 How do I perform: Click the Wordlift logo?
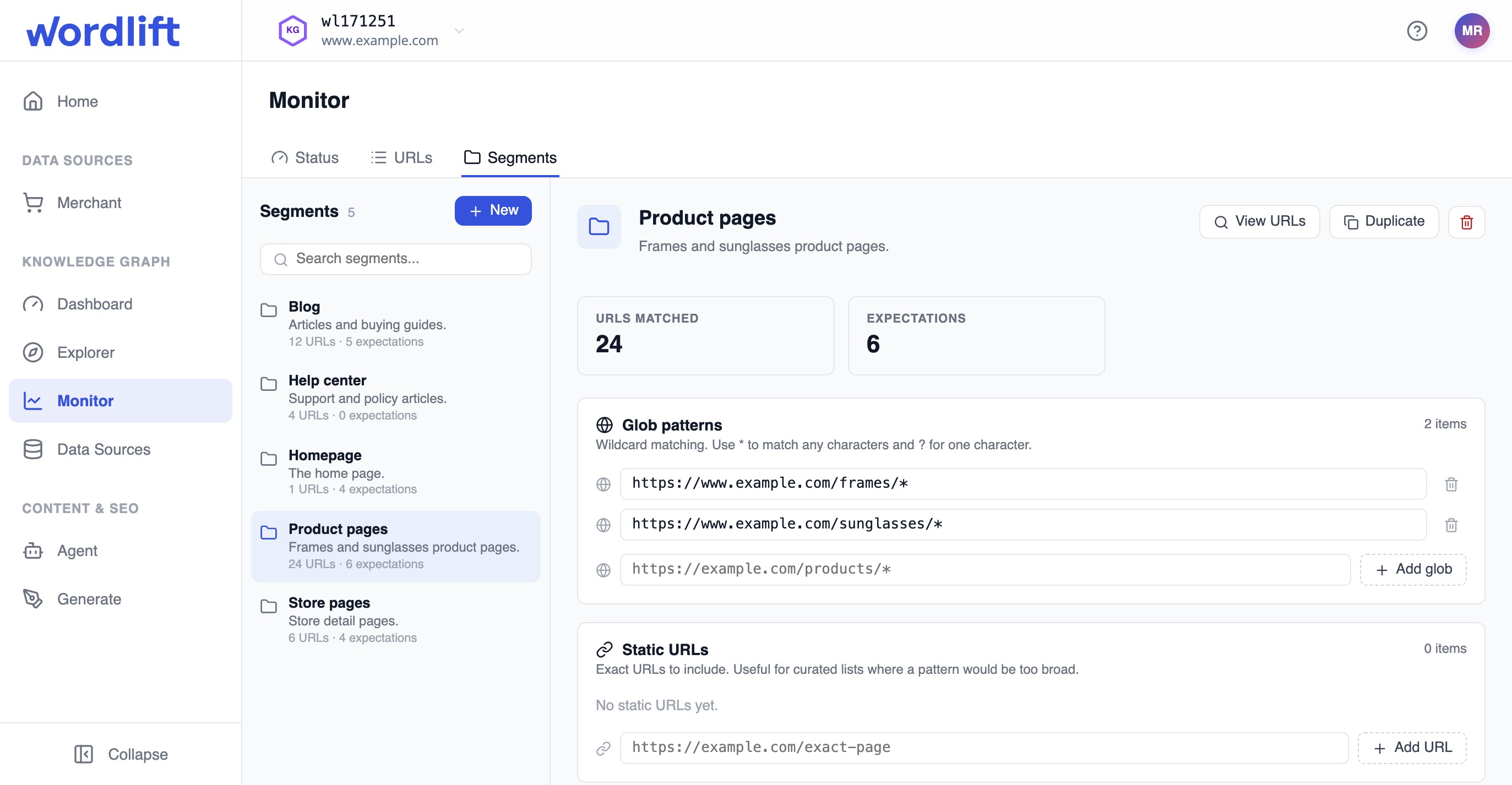pyautogui.click(x=103, y=31)
